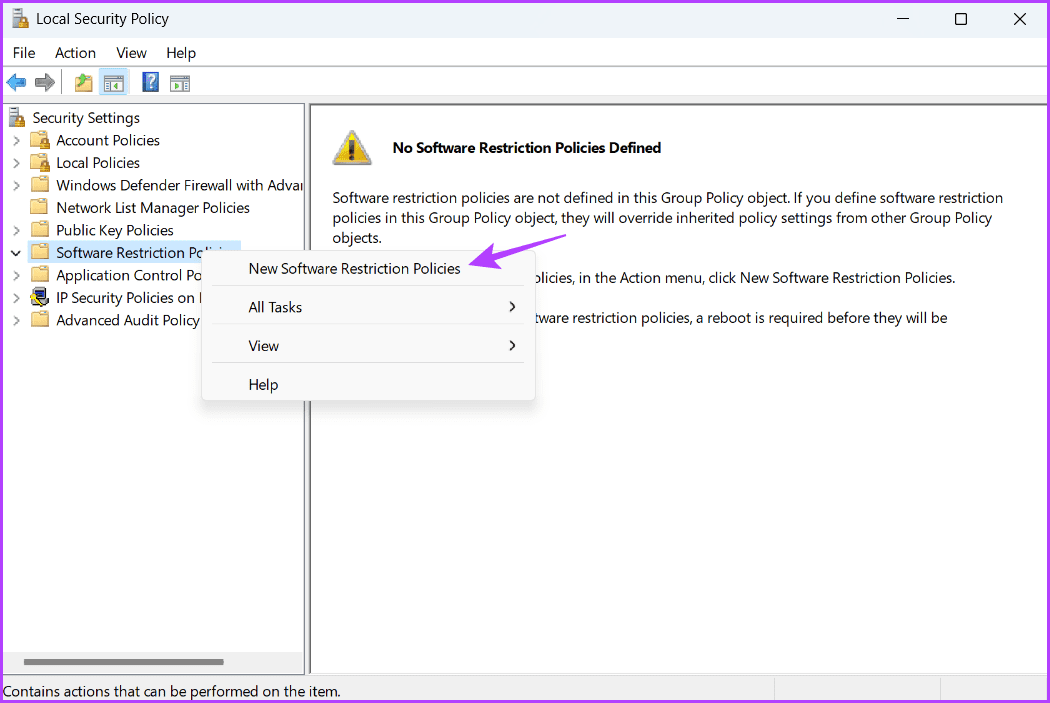Open the View menu in the menu bar

(x=131, y=53)
